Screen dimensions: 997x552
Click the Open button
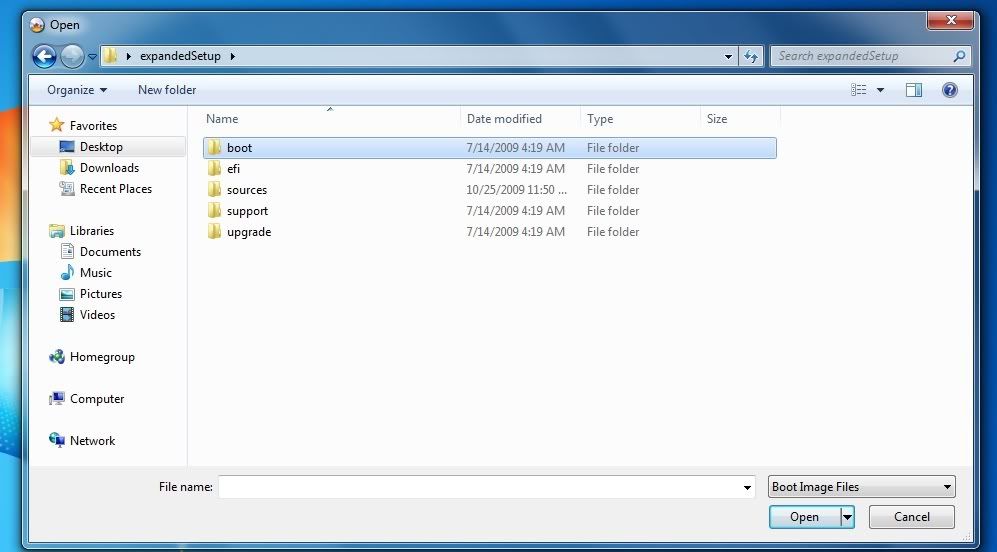(804, 517)
